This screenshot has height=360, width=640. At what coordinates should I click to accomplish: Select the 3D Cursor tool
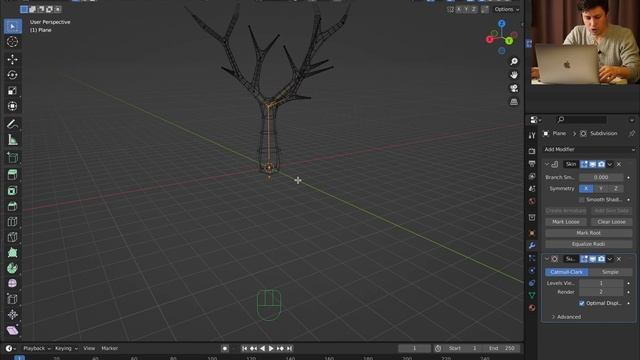tap(13, 42)
